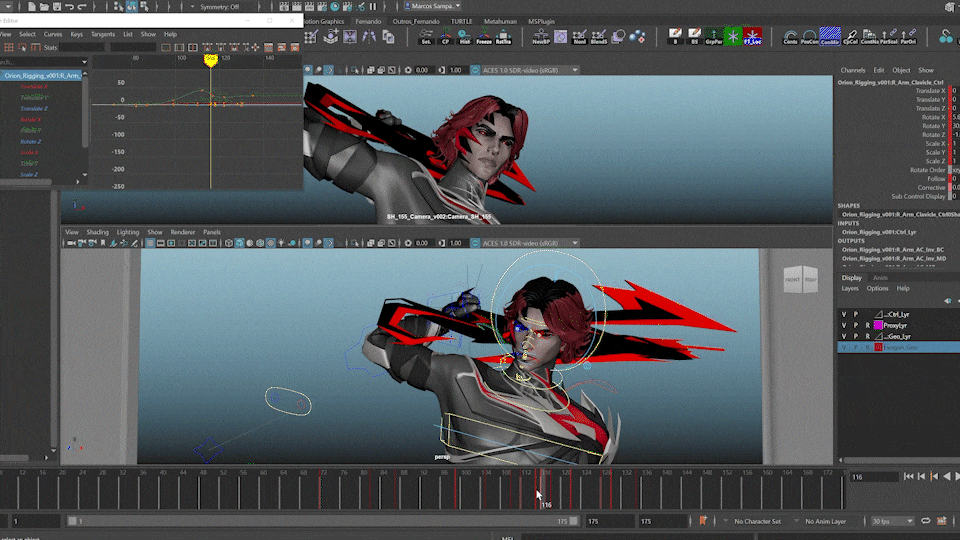Open Shading menu in perspective panel
The width and height of the screenshot is (960, 540).
click(x=97, y=232)
